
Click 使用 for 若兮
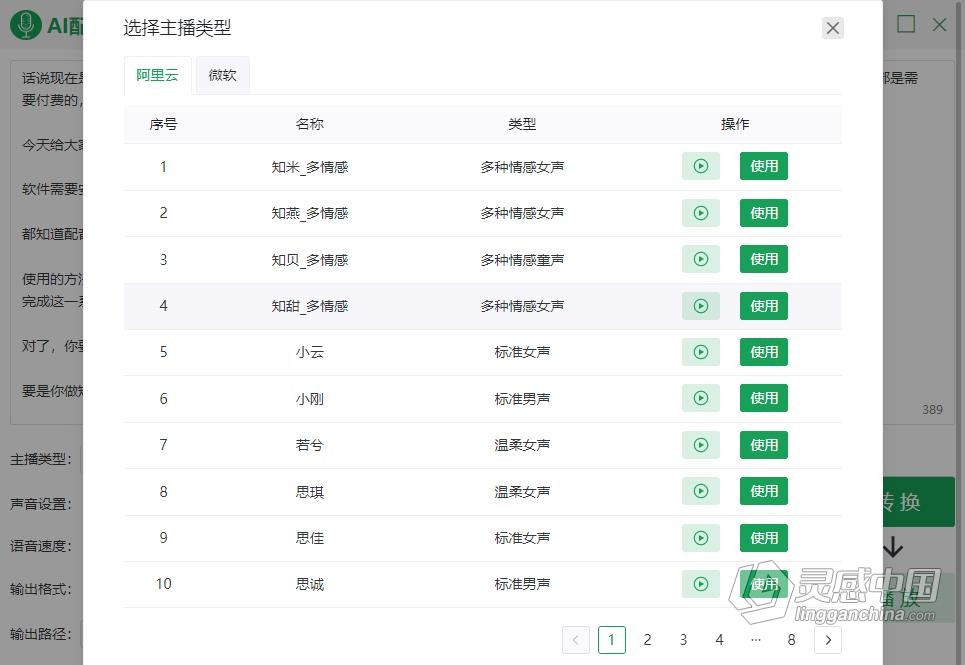coord(764,445)
